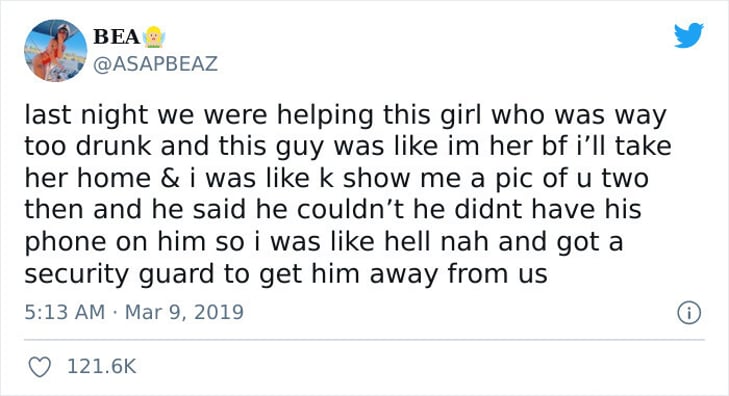Click the ampersand symbol in tweet text
Image resolution: width=729 pixels, height=396 pixels.
tap(170, 178)
